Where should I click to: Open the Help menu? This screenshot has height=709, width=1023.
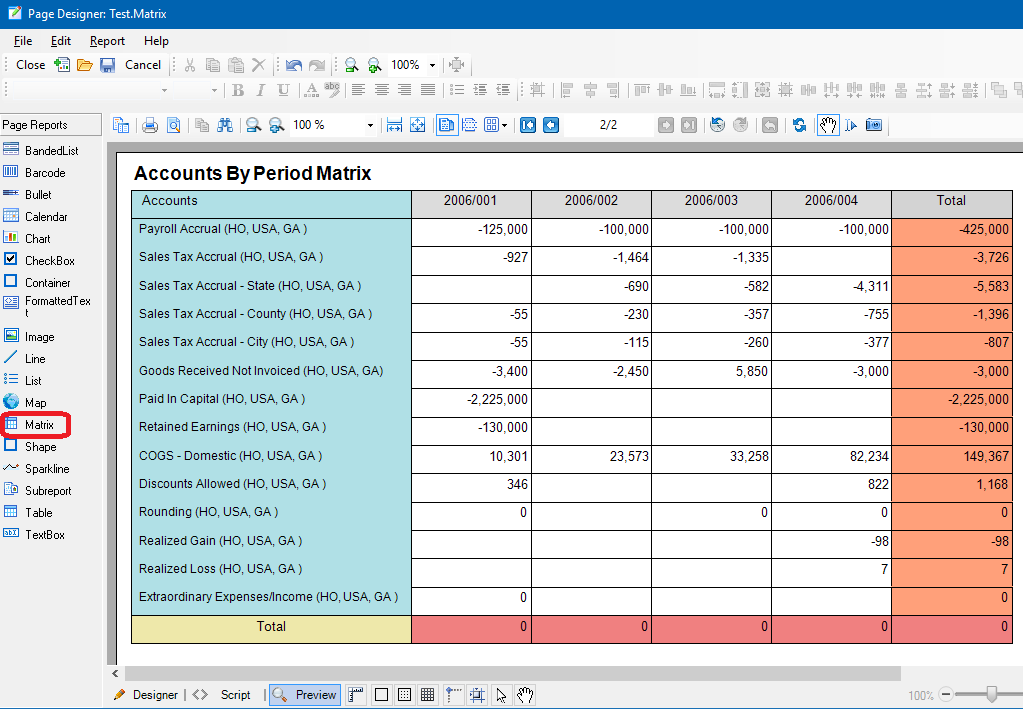tap(156, 40)
